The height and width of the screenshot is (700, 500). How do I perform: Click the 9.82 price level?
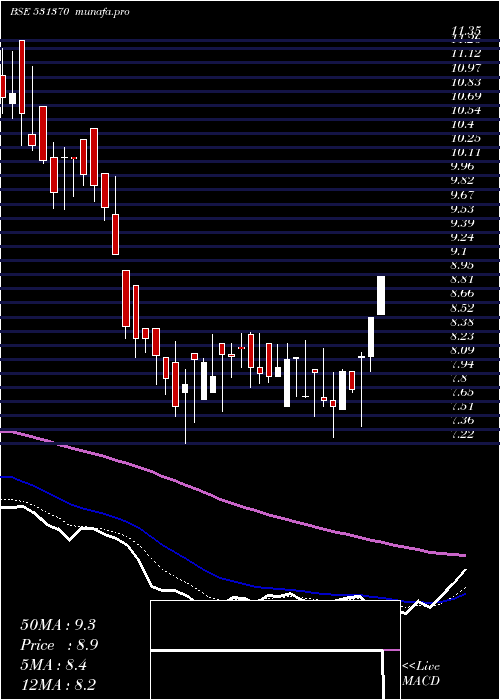462,180
